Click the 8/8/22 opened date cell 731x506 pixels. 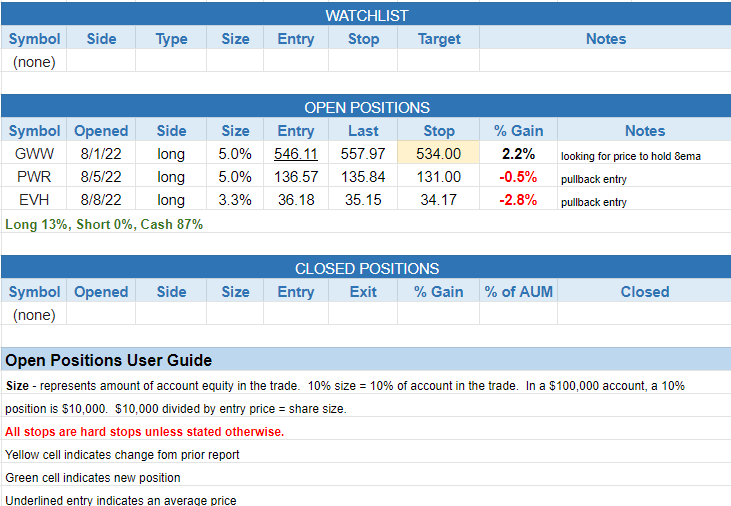(101, 200)
